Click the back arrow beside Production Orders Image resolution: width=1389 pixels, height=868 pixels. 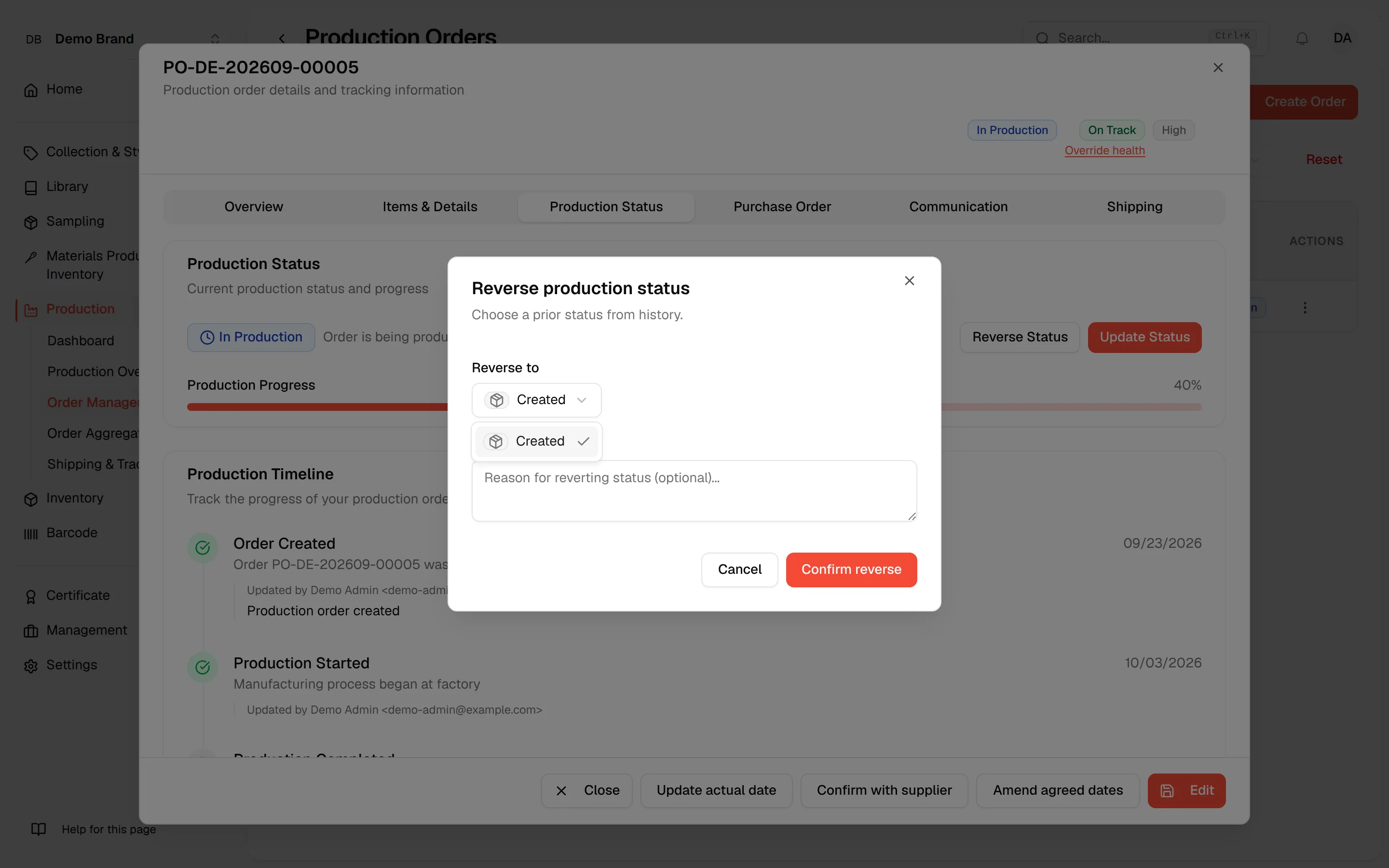point(282,39)
